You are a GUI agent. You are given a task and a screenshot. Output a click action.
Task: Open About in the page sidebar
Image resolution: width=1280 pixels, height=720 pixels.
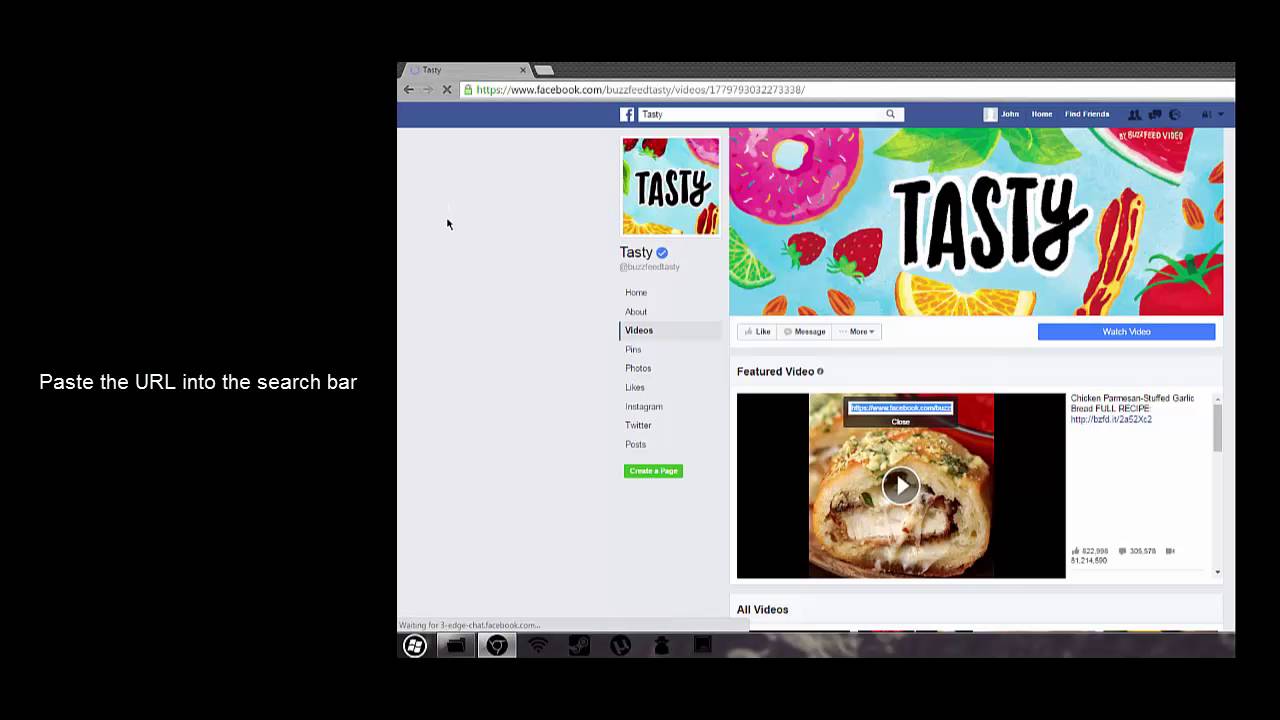click(x=636, y=311)
